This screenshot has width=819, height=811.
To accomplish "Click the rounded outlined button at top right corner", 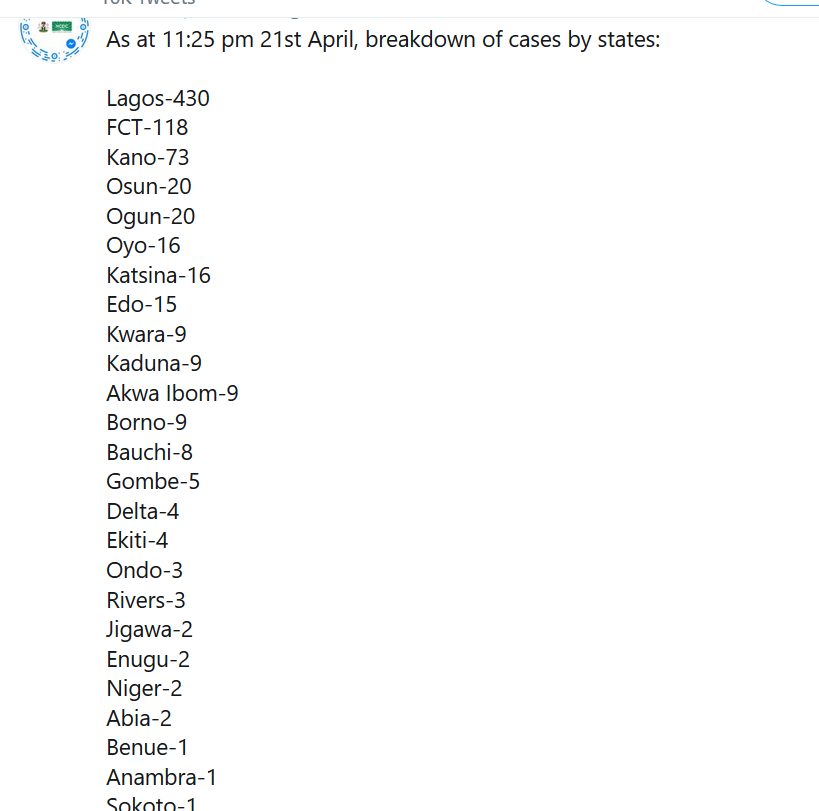I will pos(790,3).
